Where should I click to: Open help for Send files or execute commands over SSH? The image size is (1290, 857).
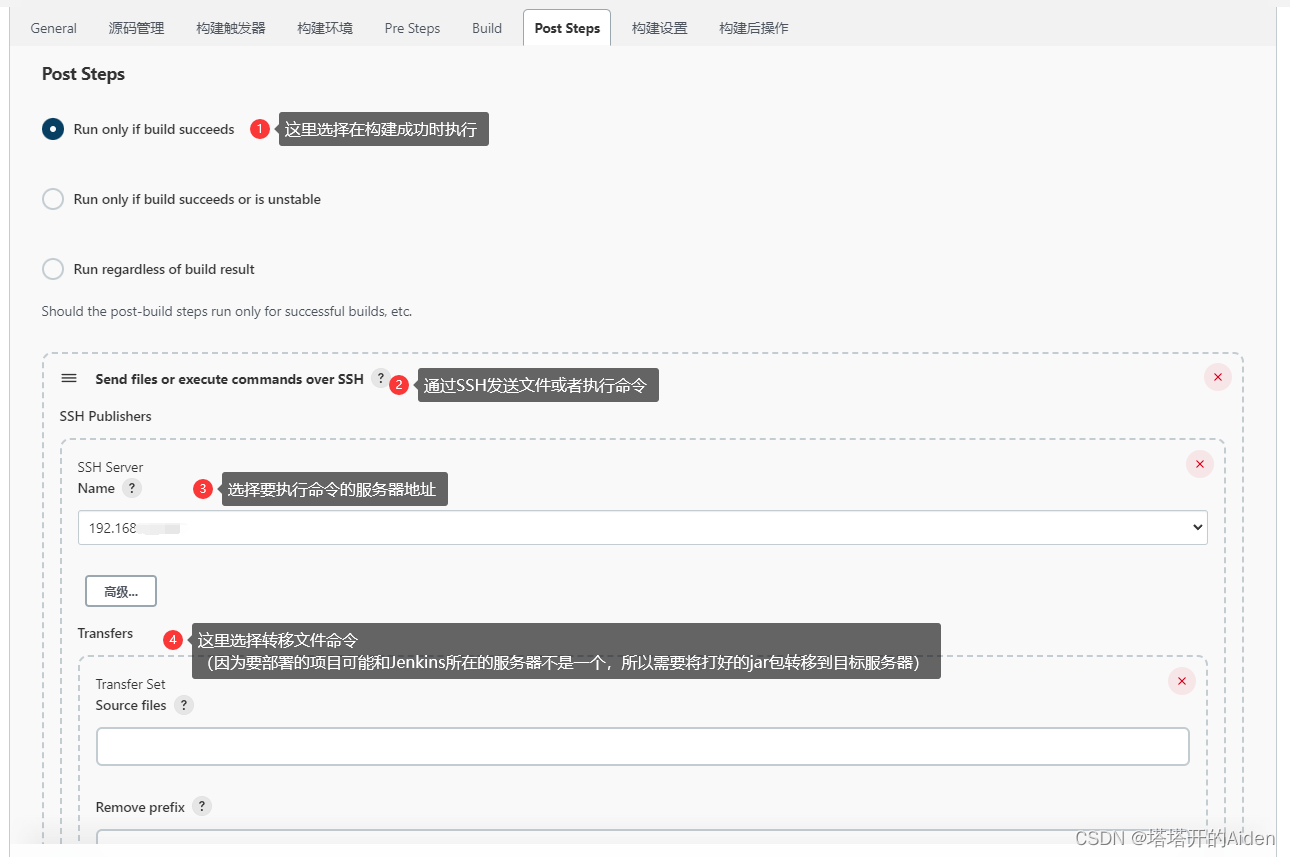coord(380,379)
